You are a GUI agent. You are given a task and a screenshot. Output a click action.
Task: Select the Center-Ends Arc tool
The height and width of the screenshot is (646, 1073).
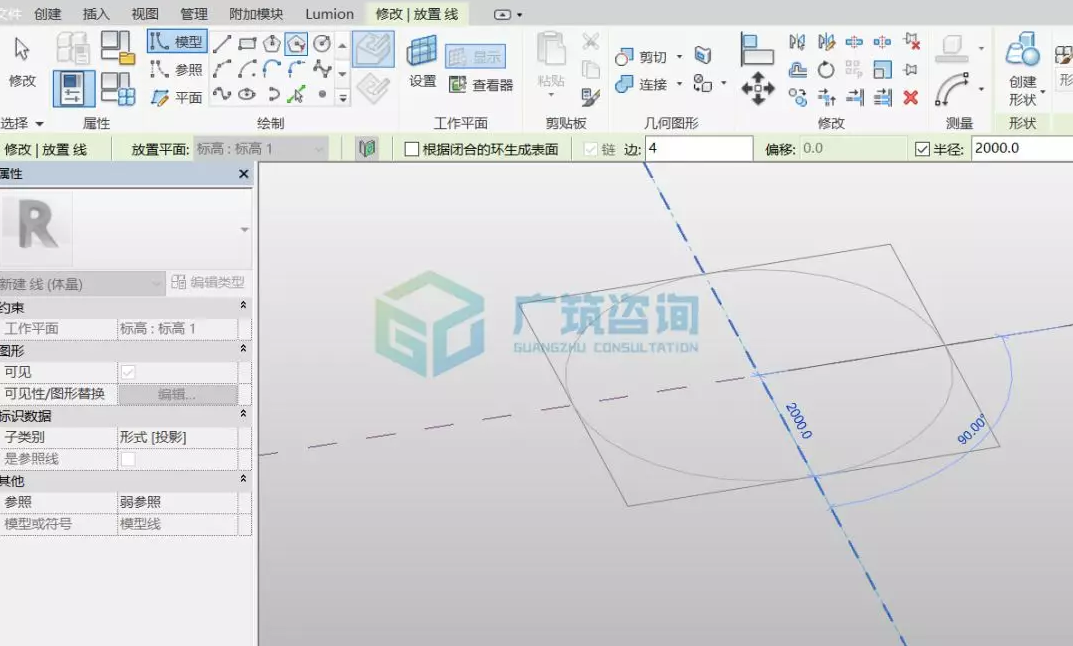(247, 69)
